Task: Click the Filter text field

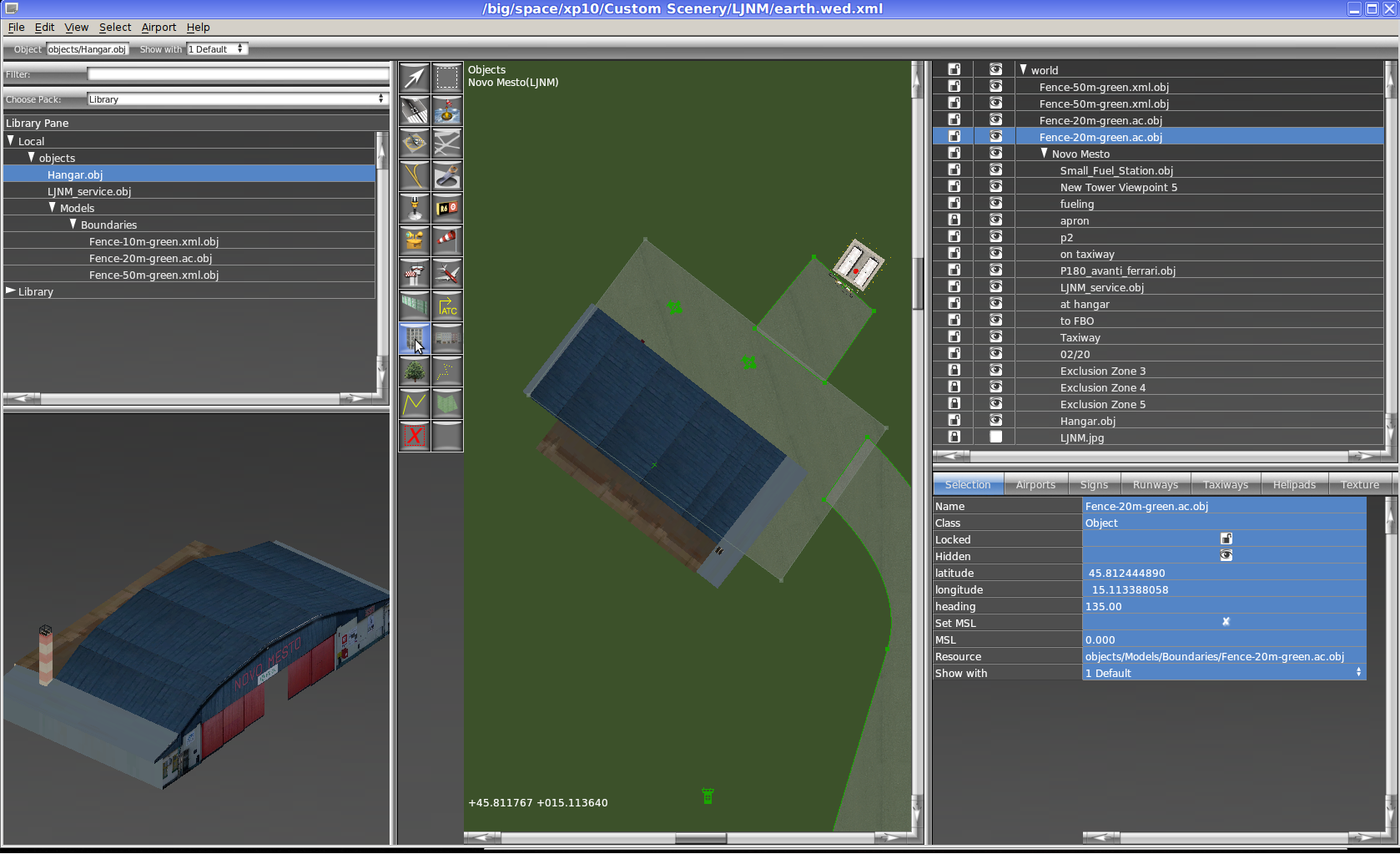Action: [x=237, y=74]
